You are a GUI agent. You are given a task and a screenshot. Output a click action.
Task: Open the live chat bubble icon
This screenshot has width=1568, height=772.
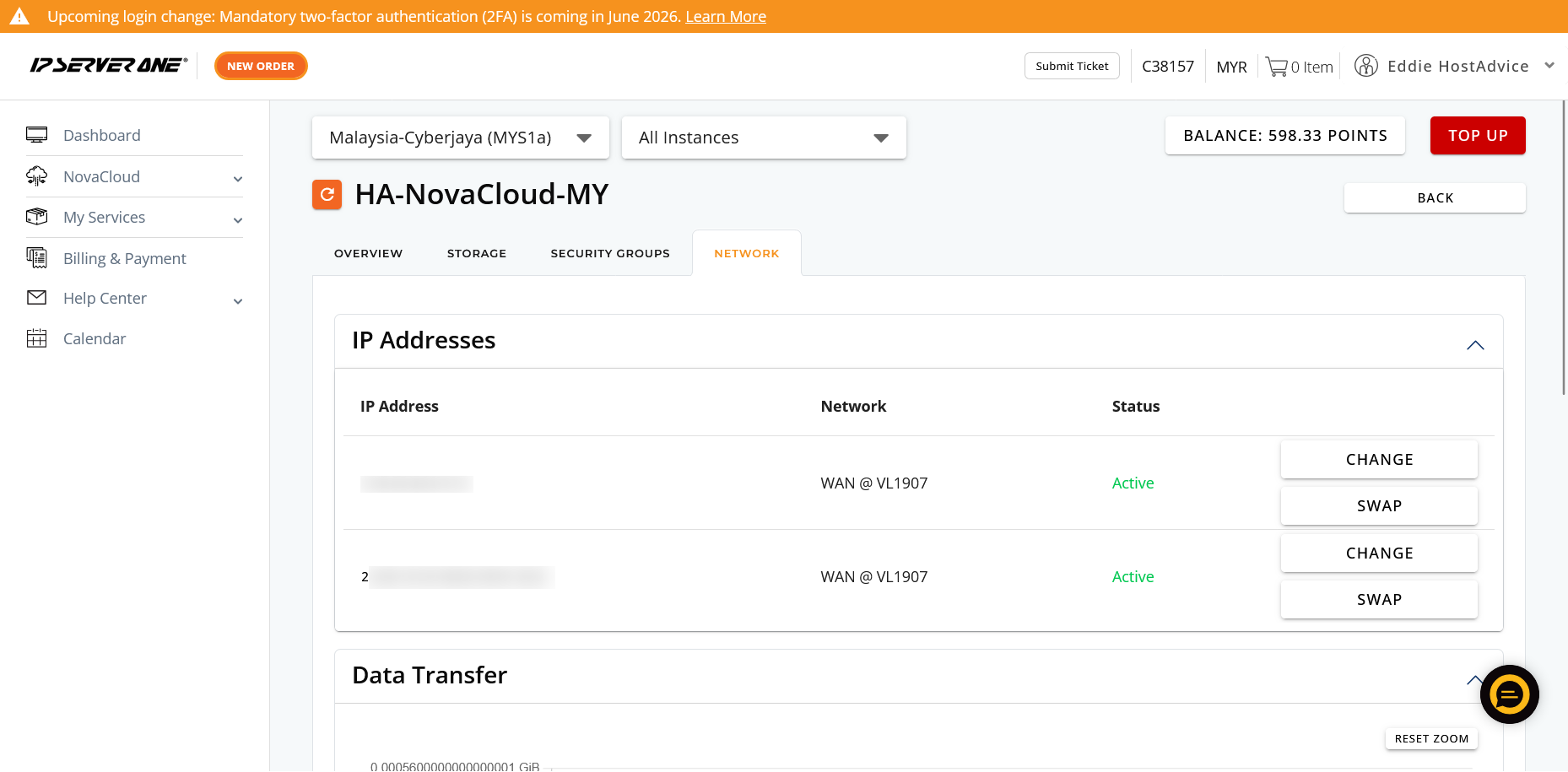pyautogui.click(x=1510, y=694)
